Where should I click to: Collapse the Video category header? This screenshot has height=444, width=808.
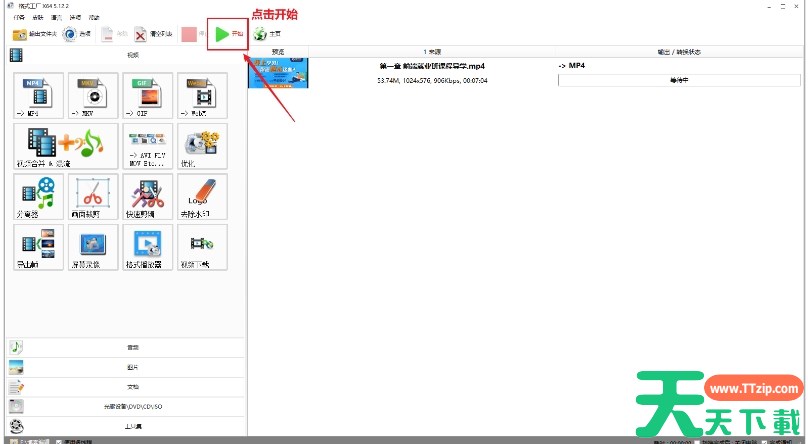tap(126, 55)
